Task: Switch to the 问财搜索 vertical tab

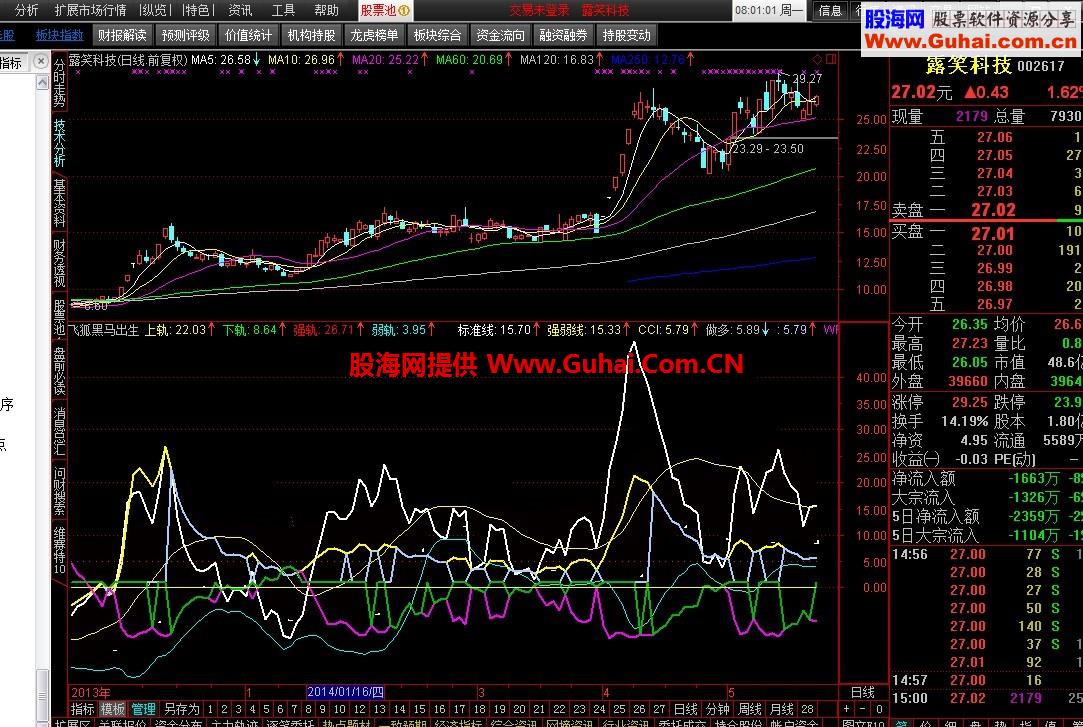Action: 59,491
